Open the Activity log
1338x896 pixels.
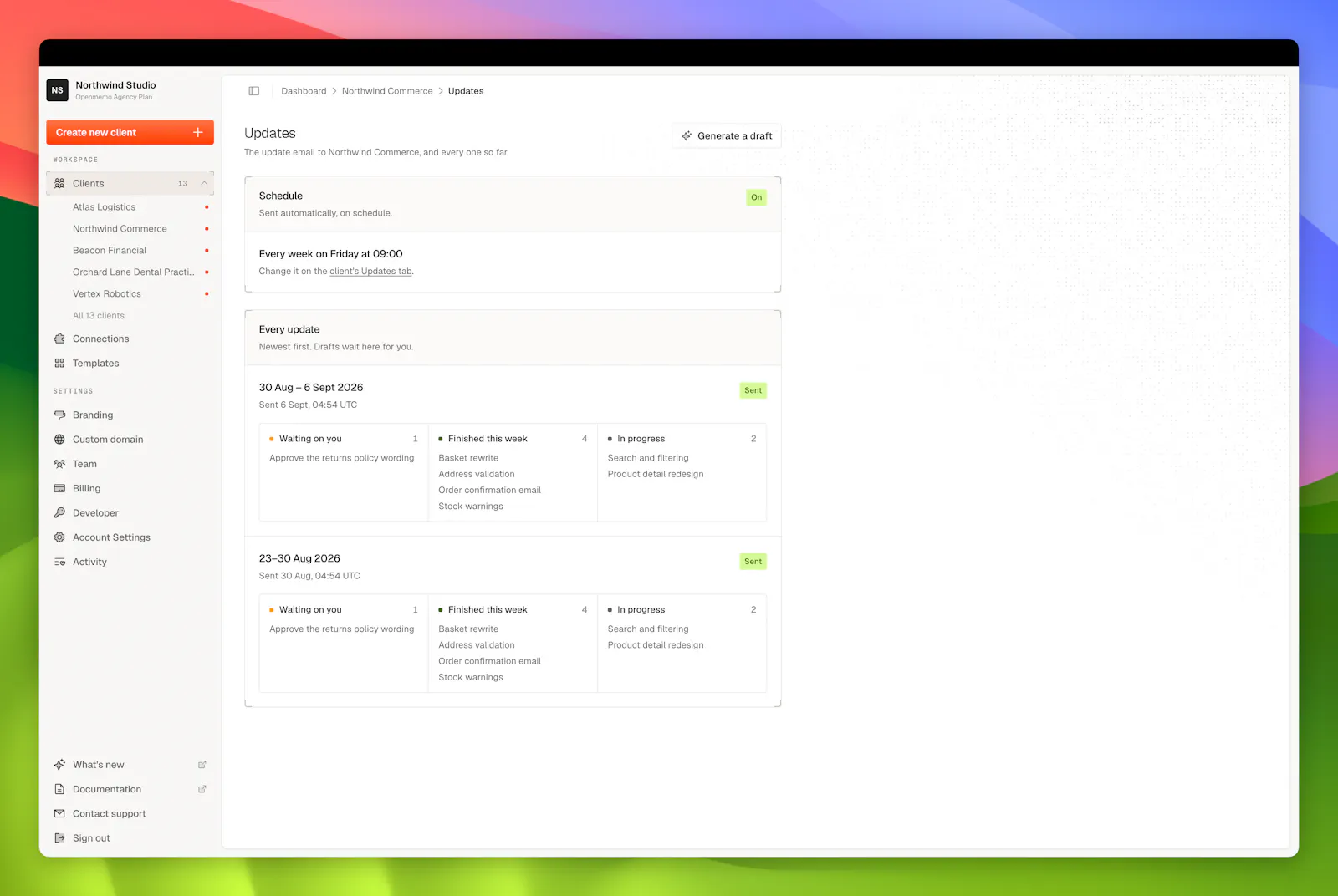click(130, 563)
